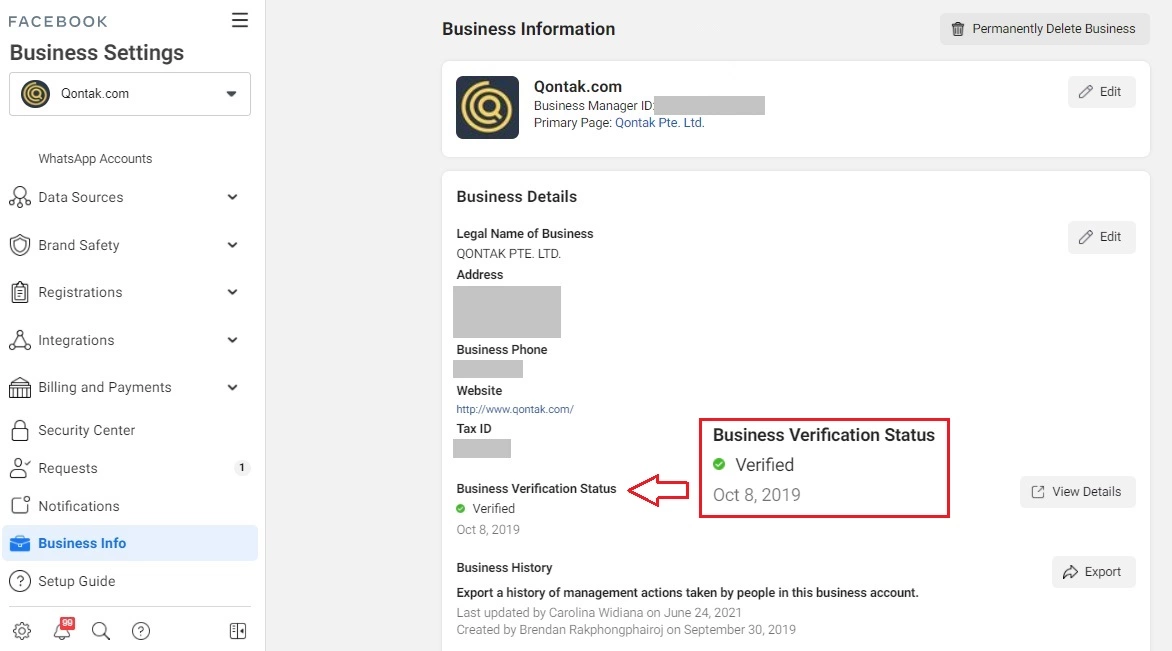Click the Setup Guide question icon
This screenshot has width=1172, height=651.
click(x=20, y=581)
